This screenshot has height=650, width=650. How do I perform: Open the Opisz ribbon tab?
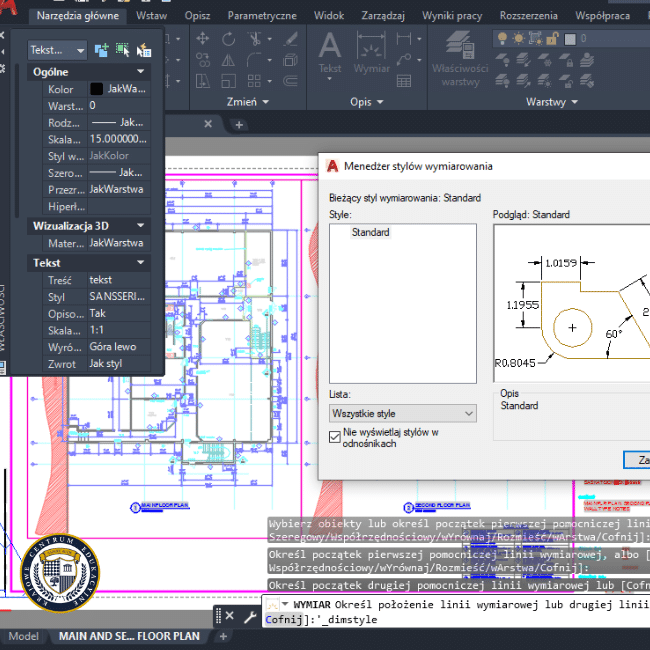[197, 16]
